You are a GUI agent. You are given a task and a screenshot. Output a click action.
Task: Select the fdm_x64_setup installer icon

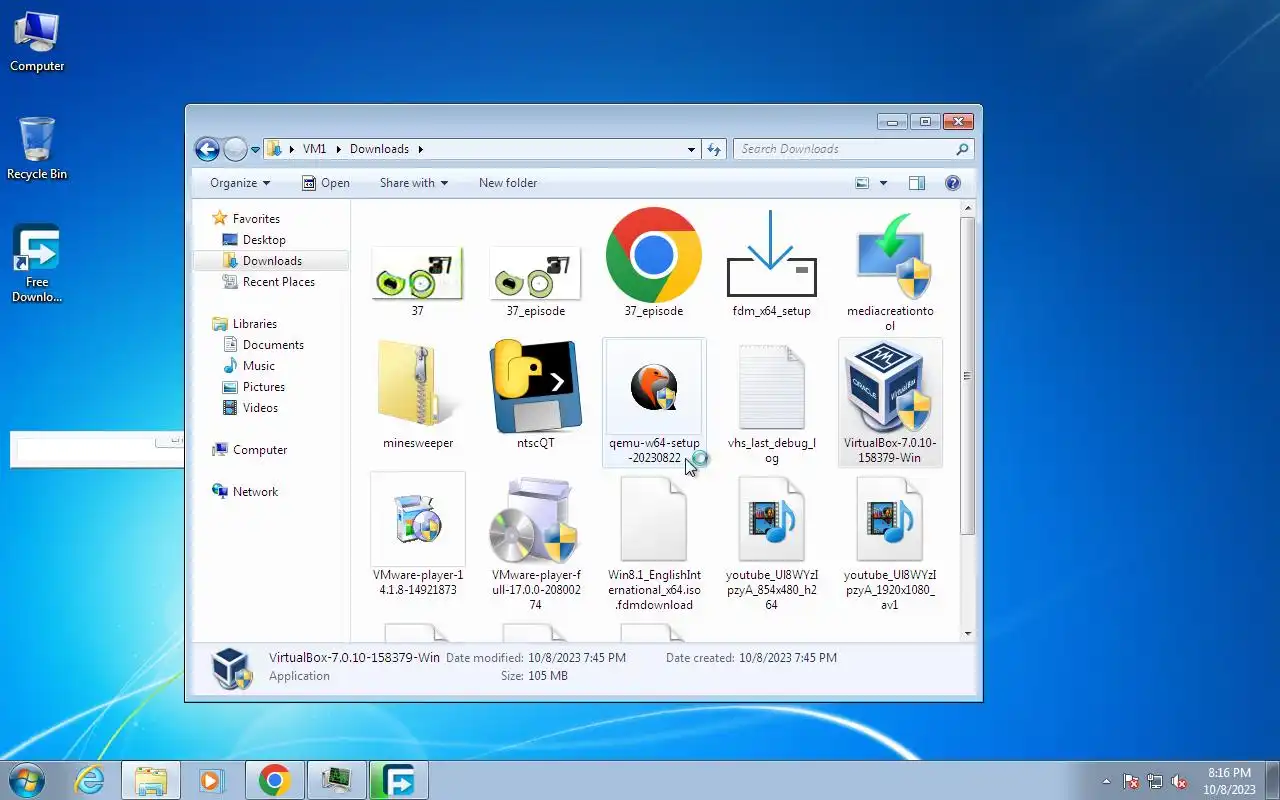pos(771,254)
